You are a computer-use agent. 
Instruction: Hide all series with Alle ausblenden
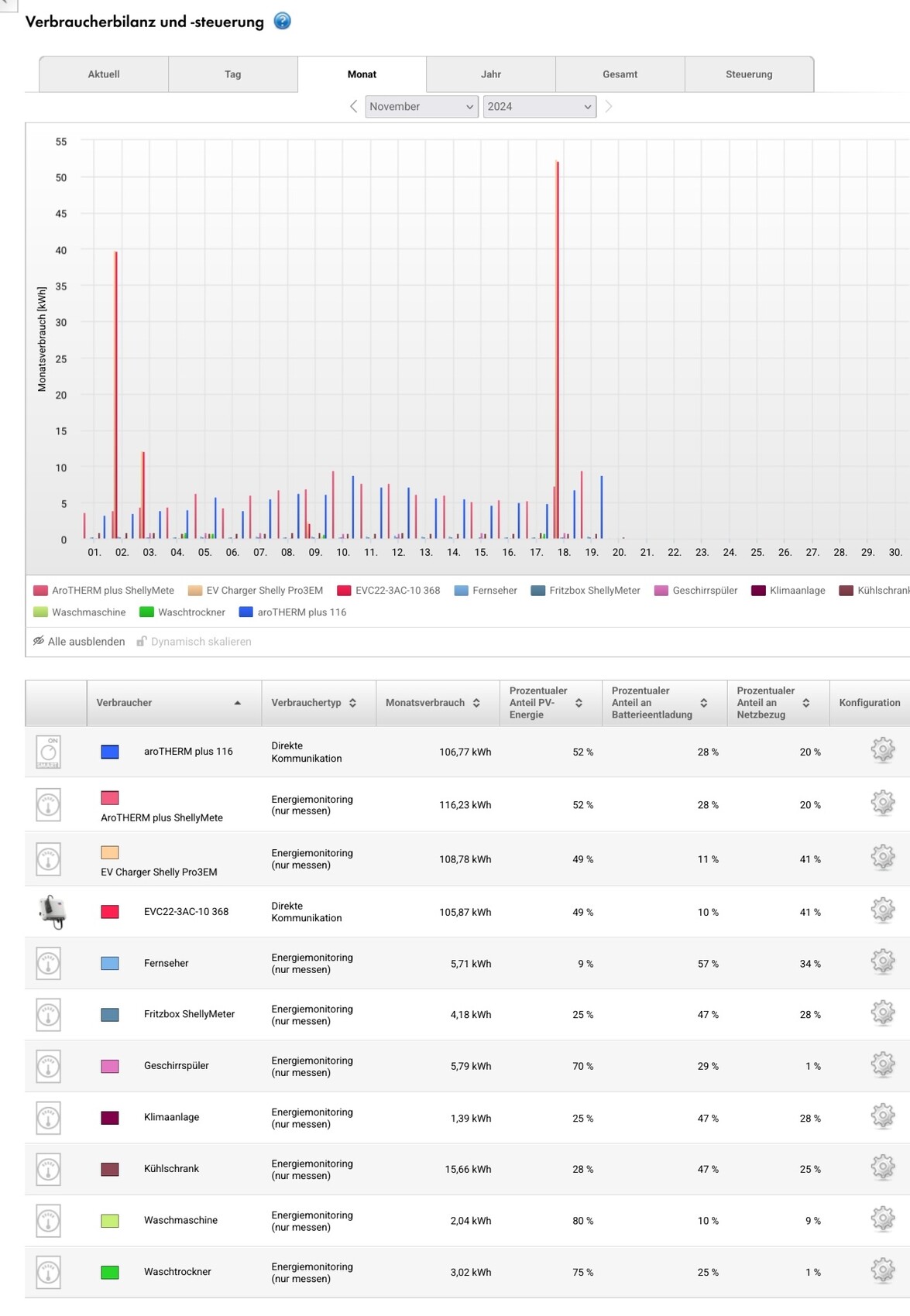79,642
